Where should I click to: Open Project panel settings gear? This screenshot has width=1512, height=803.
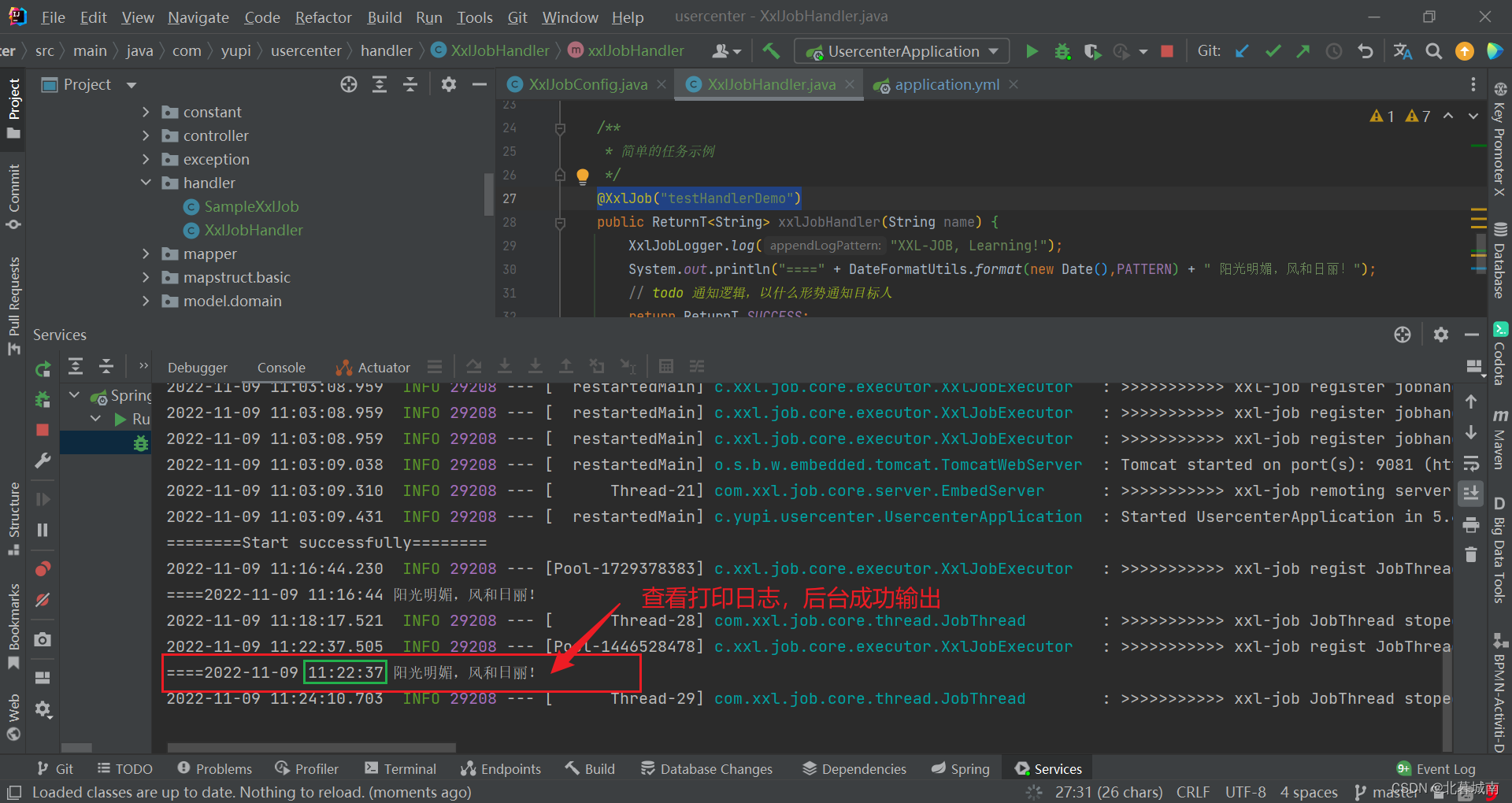tap(449, 84)
